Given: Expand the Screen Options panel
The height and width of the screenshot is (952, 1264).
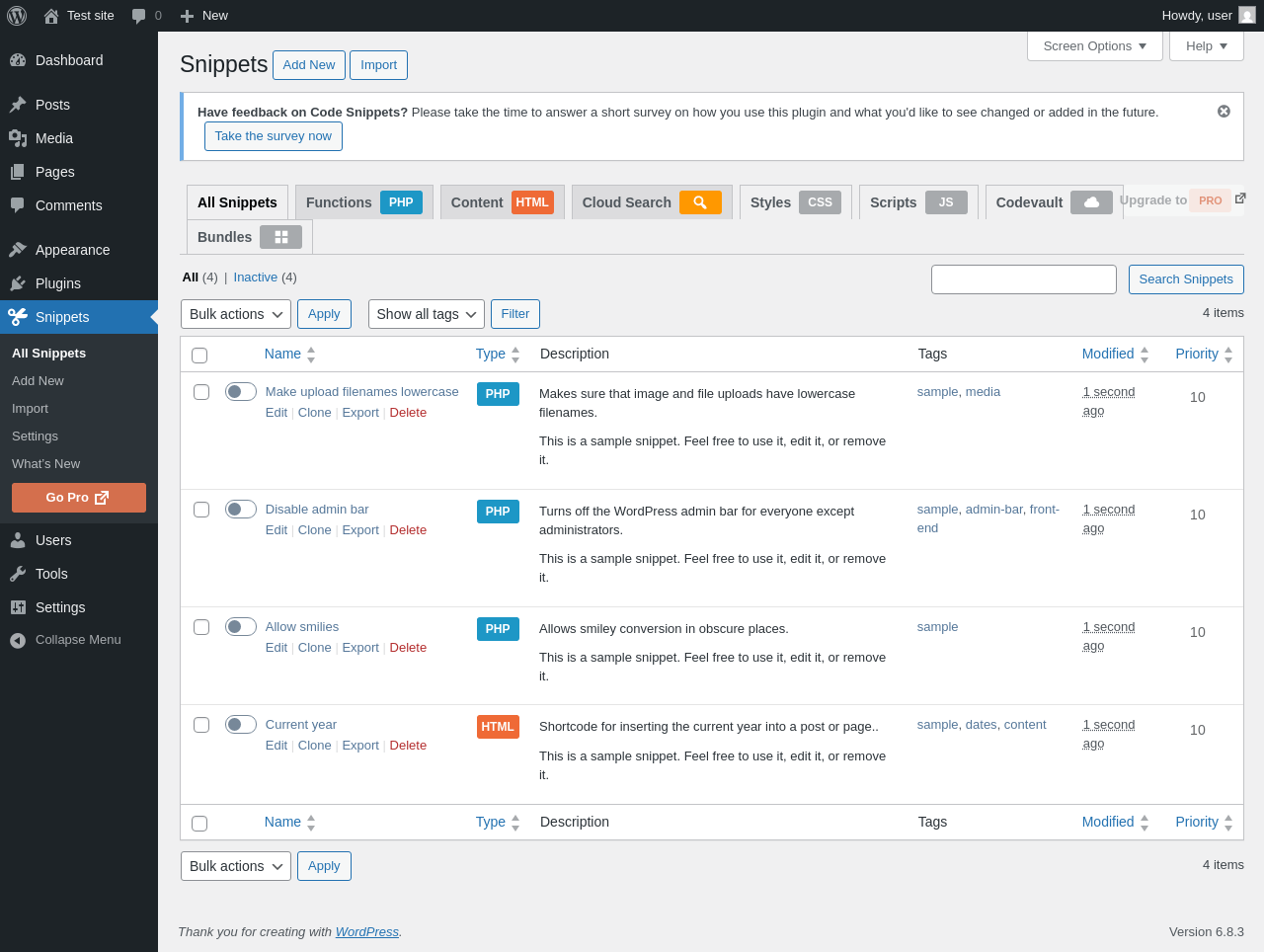Looking at the screenshot, I should (1095, 46).
